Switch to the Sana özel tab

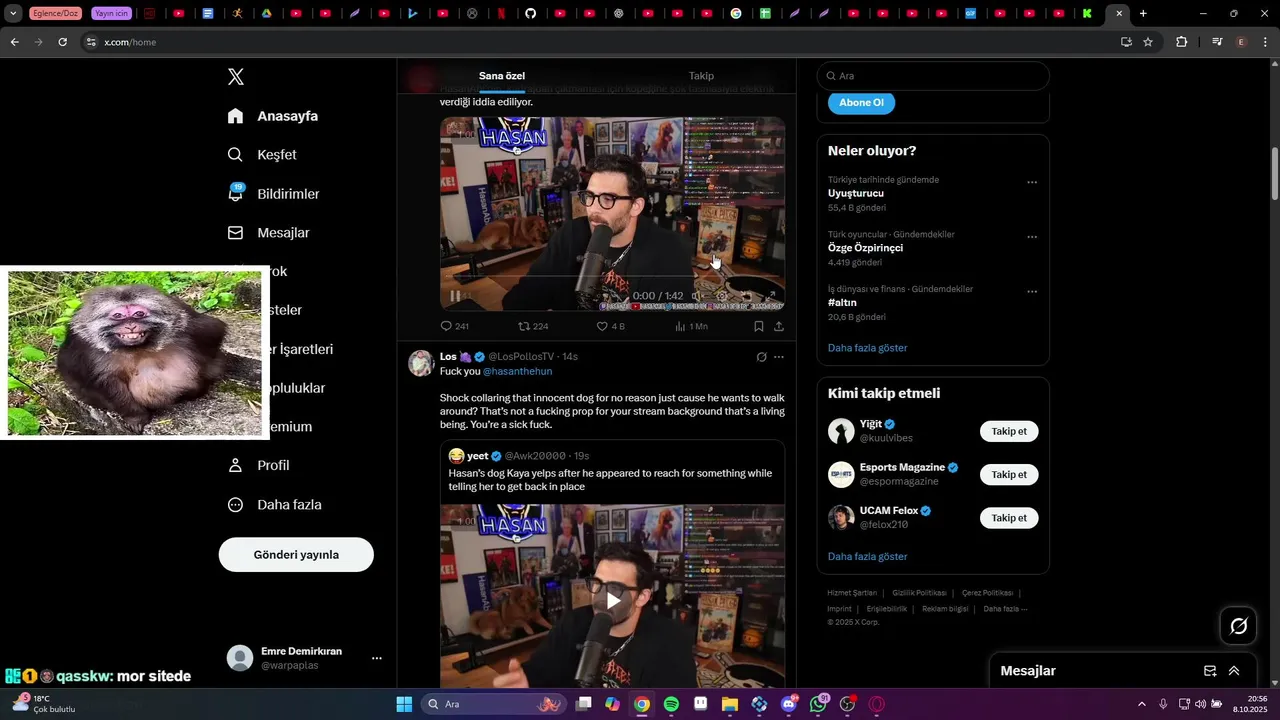pyautogui.click(x=502, y=76)
